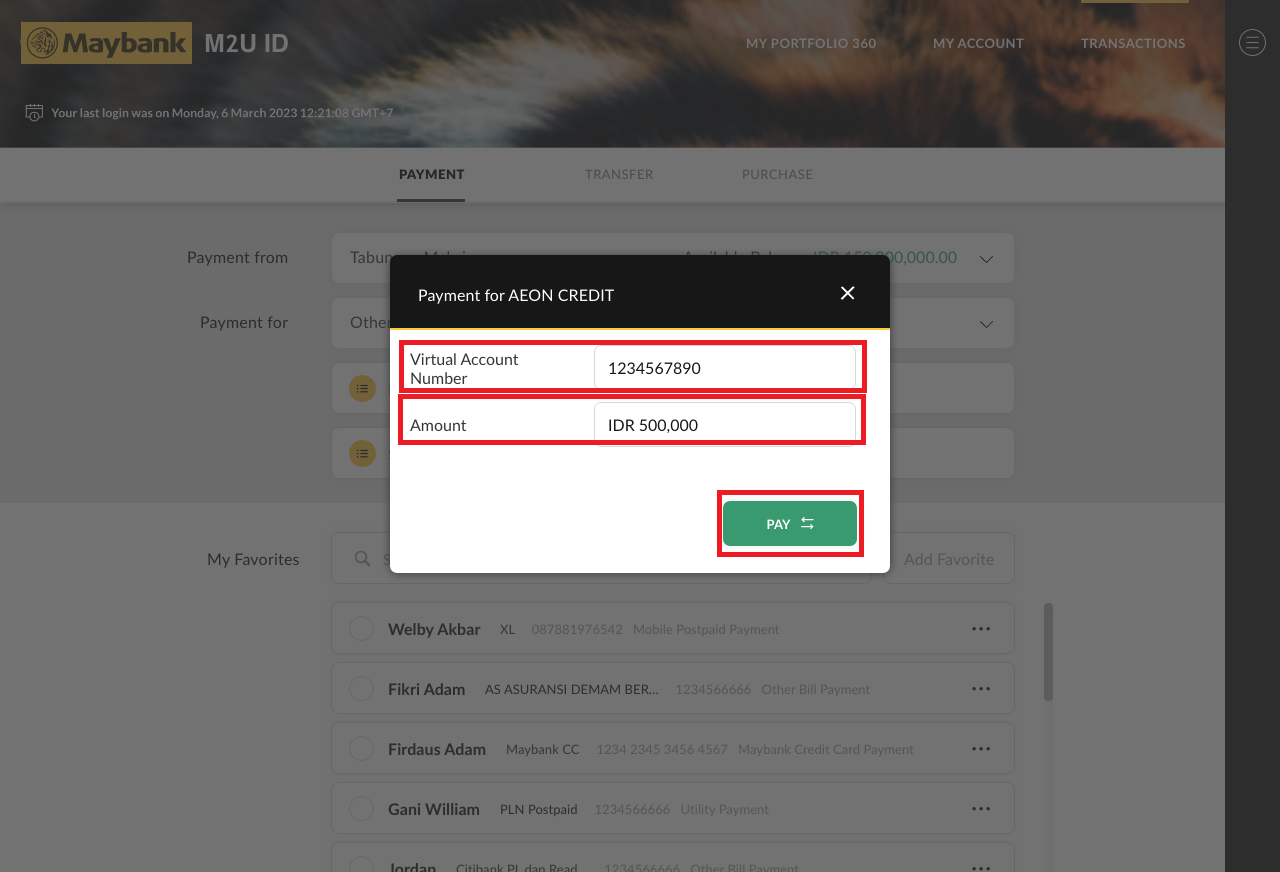Click the Virtual Account Number field
This screenshot has height=872, width=1280.
point(724,368)
